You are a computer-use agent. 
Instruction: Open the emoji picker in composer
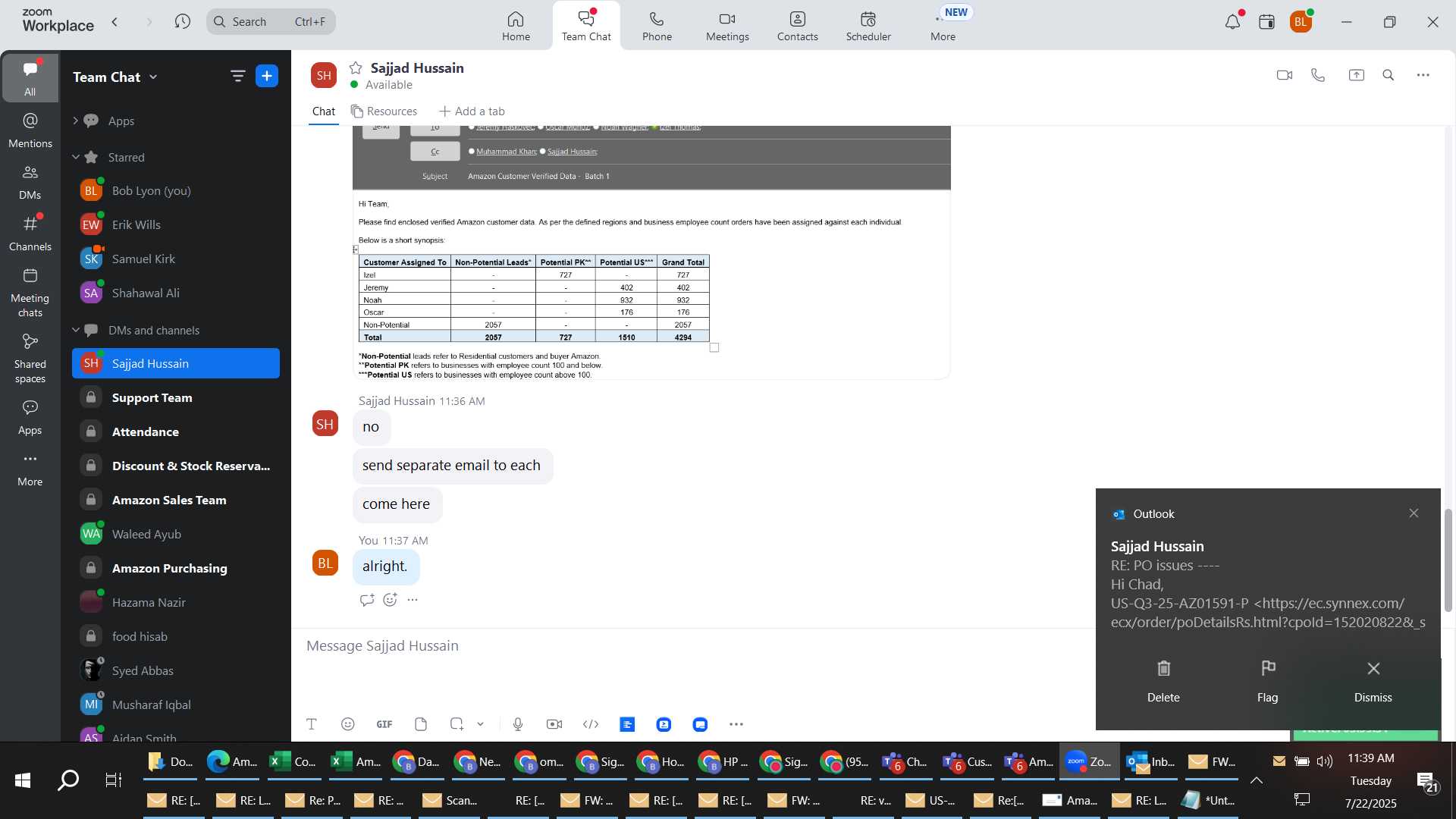[348, 724]
